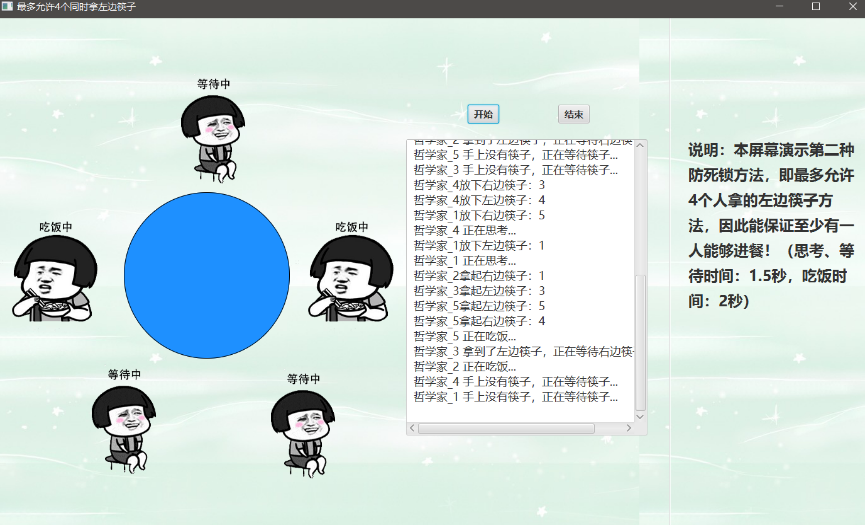The width and height of the screenshot is (865, 525).
Task: Click the log scroll-down arrow
Action: [x=640, y=417]
